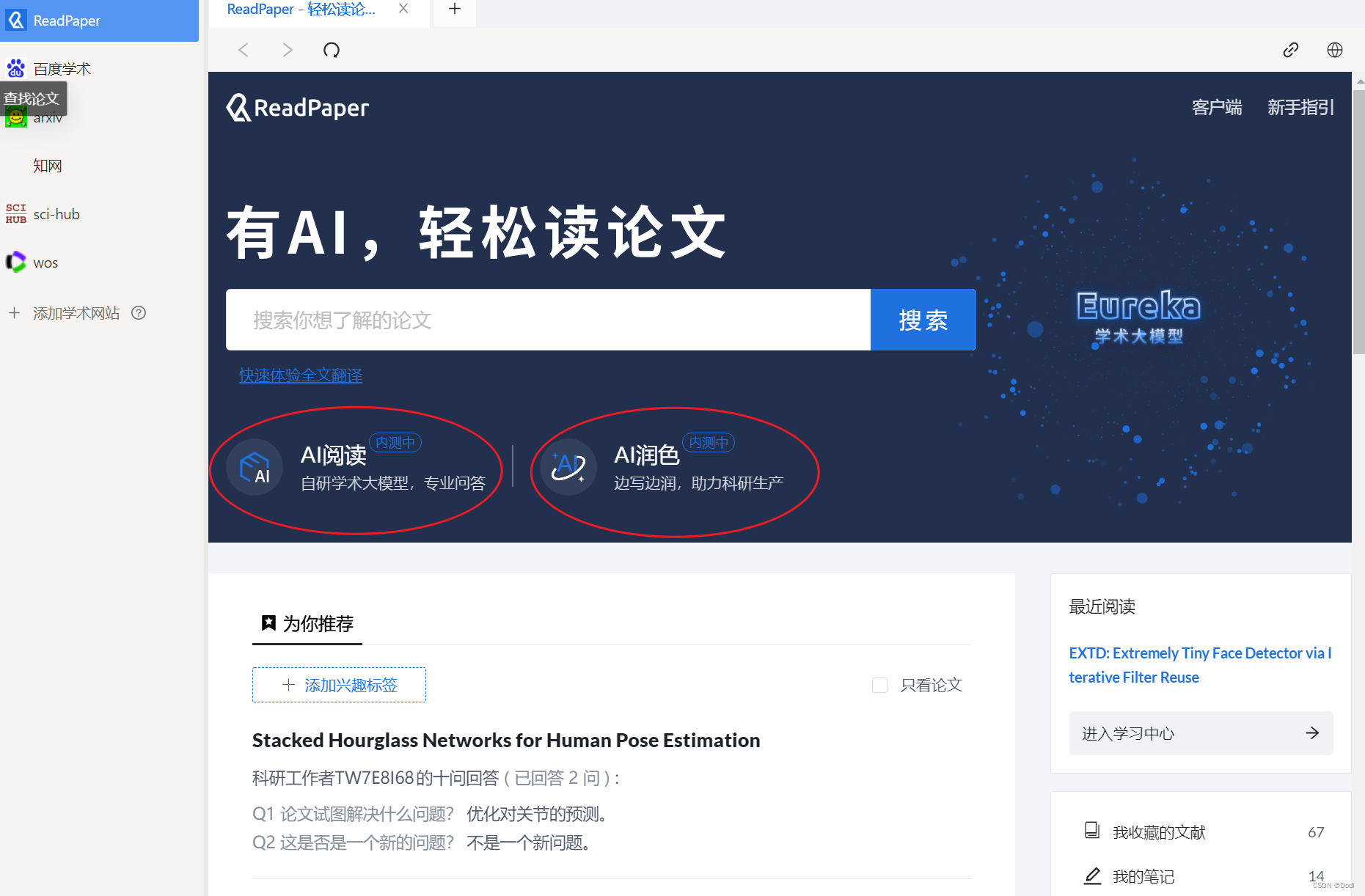The image size is (1365, 896).
Task: Open the 客户端 header menu
Action: (1217, 107)
